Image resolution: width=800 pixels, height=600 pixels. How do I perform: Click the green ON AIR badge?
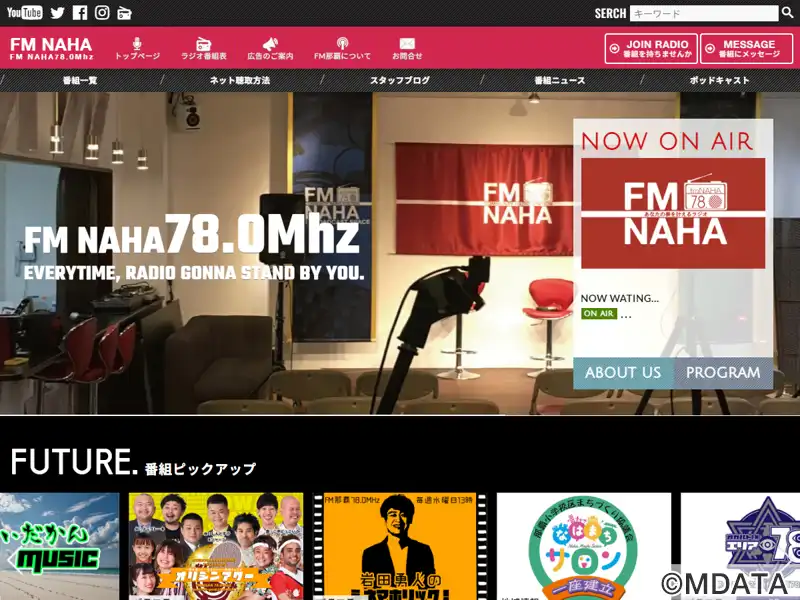[x=599, y=313]
